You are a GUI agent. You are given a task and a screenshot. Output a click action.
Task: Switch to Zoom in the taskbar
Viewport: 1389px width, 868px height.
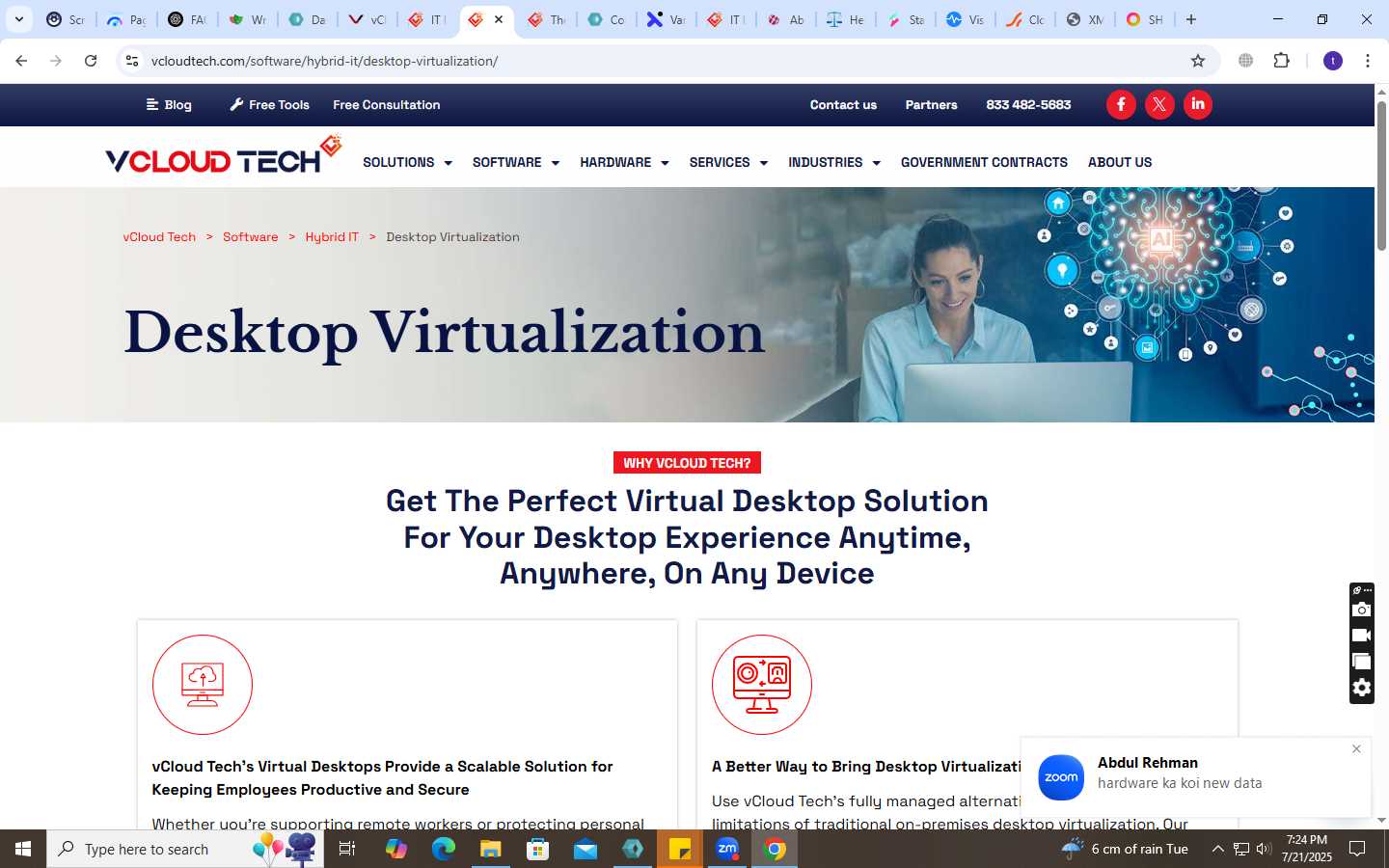(727, 849)
